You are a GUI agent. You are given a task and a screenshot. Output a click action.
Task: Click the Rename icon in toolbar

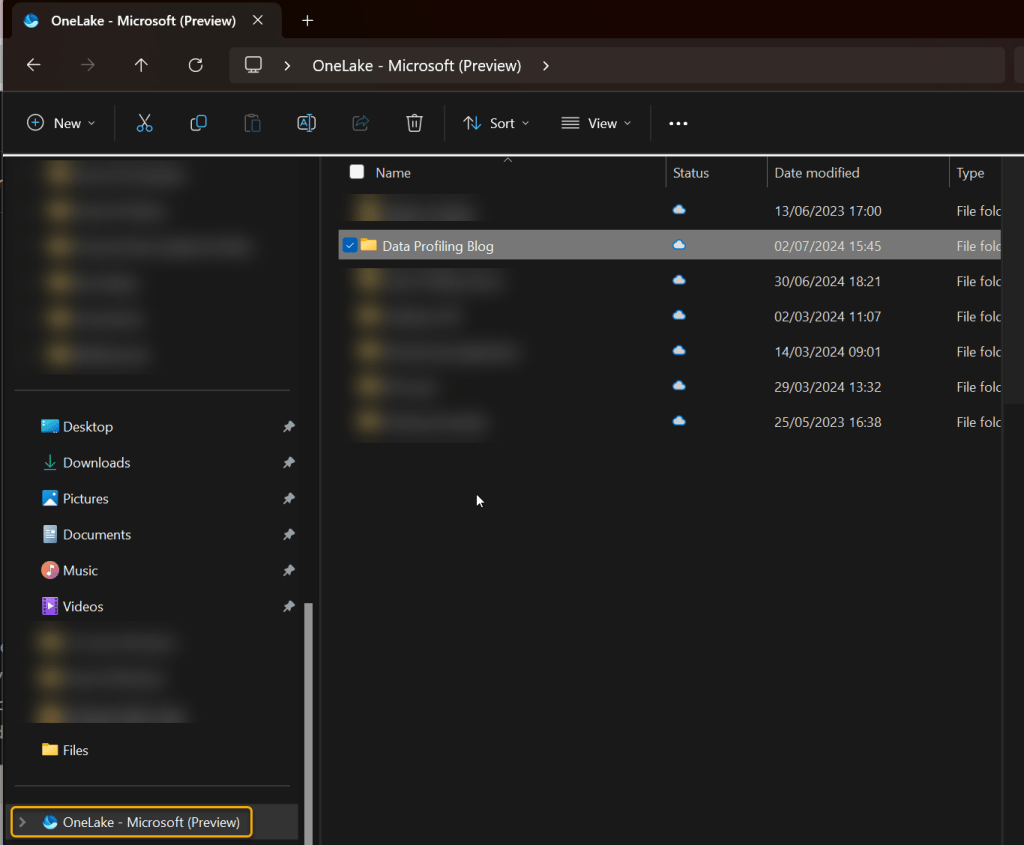point(306,123)
